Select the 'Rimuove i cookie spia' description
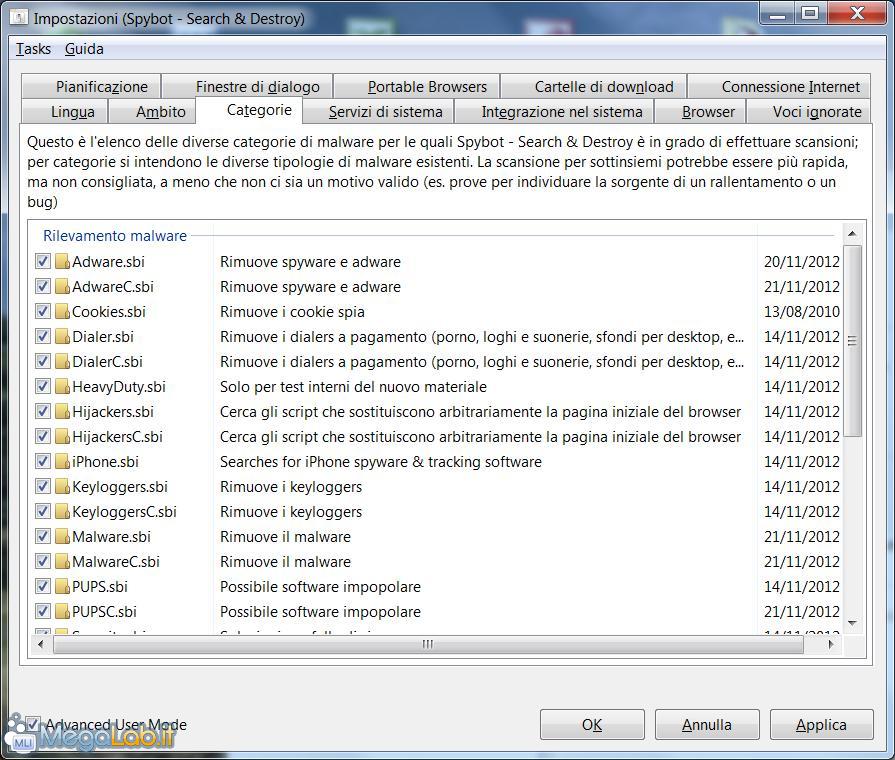Viewport: 895px width, 760px height. [x=292, y=312]
